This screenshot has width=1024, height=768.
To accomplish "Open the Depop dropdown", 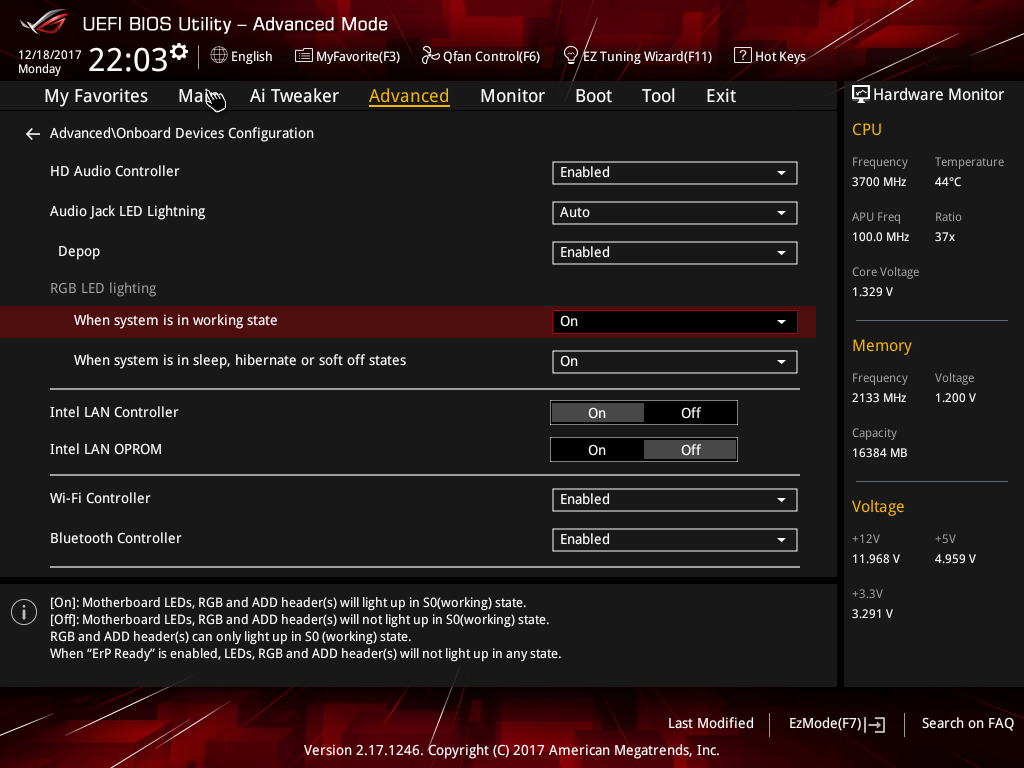I will tap(675, 253).
